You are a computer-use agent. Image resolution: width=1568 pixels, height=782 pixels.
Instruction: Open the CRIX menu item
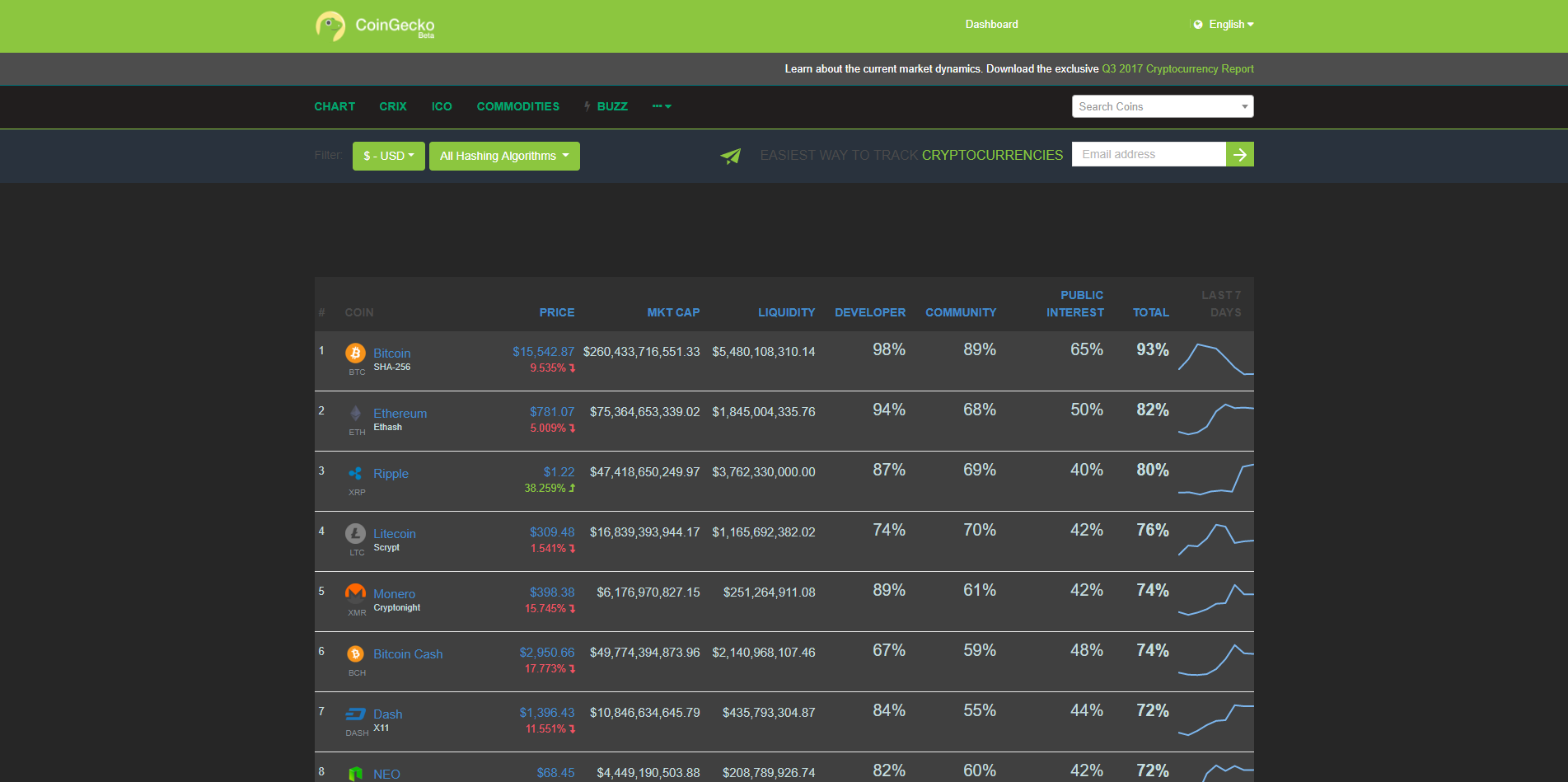click(393, 106)
